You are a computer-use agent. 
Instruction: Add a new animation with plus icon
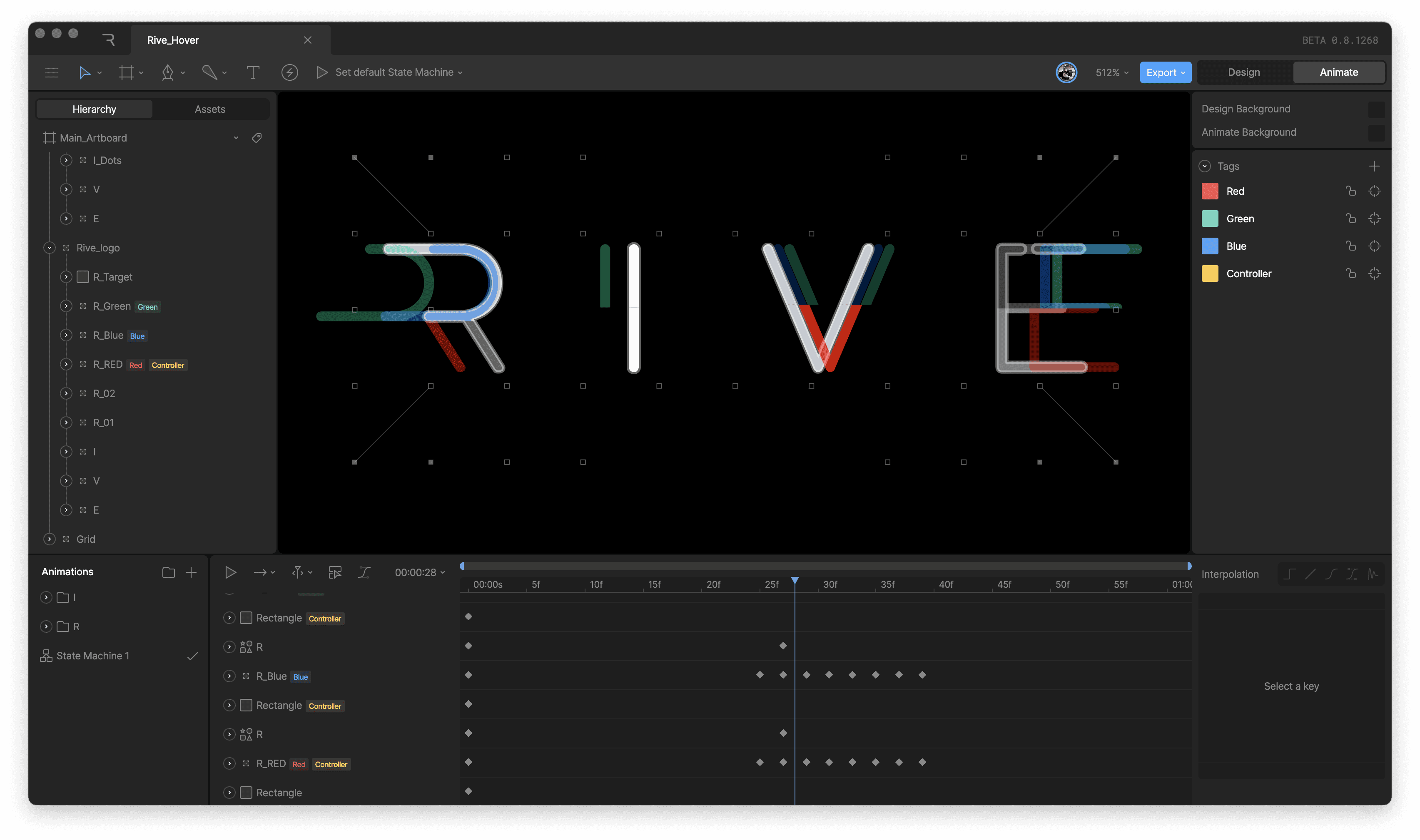point(192,572)
